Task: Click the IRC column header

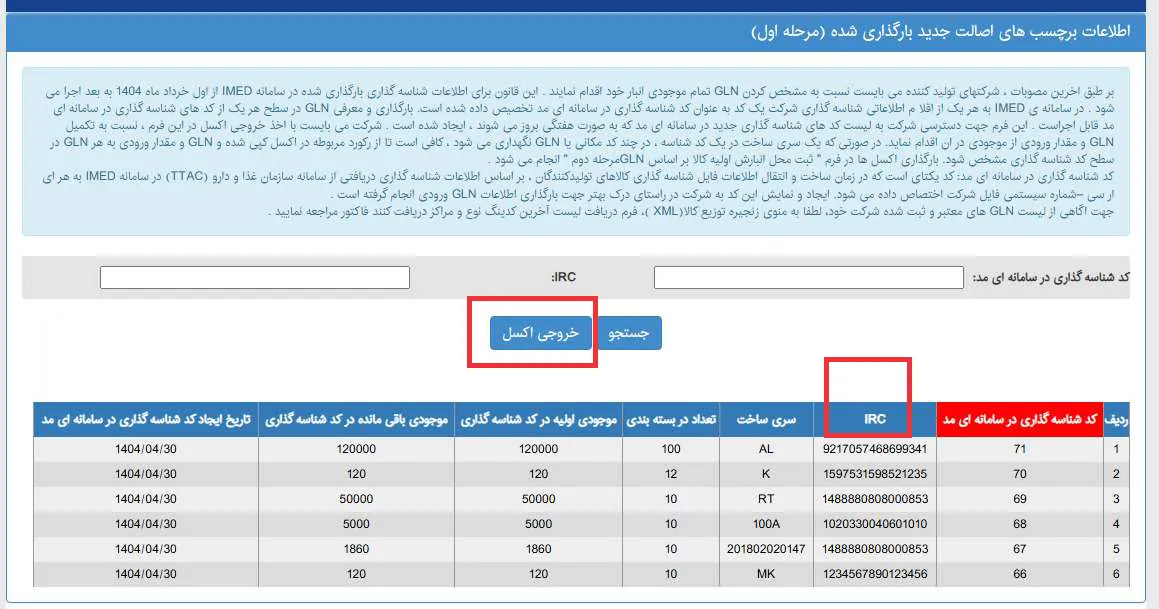Action: 875,420
